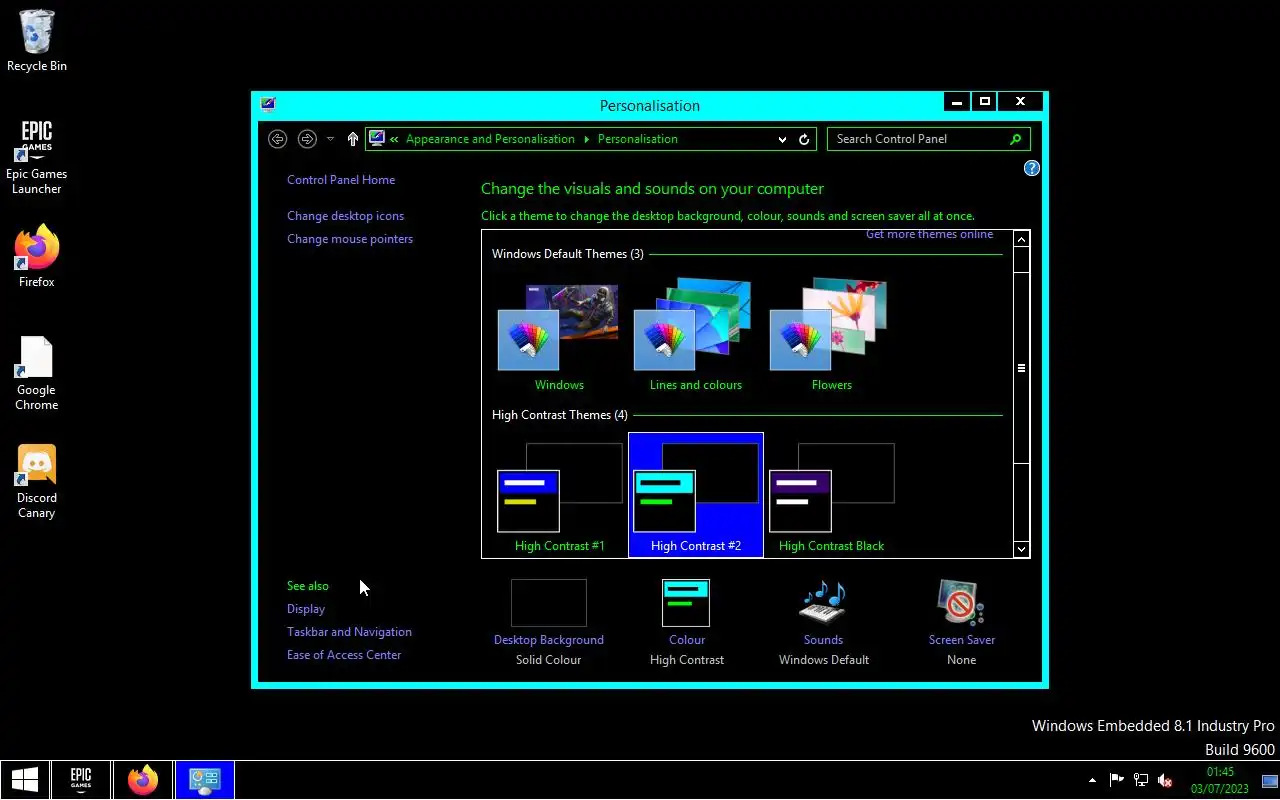Open the help question mark icon

click(x=1032, y=168)
